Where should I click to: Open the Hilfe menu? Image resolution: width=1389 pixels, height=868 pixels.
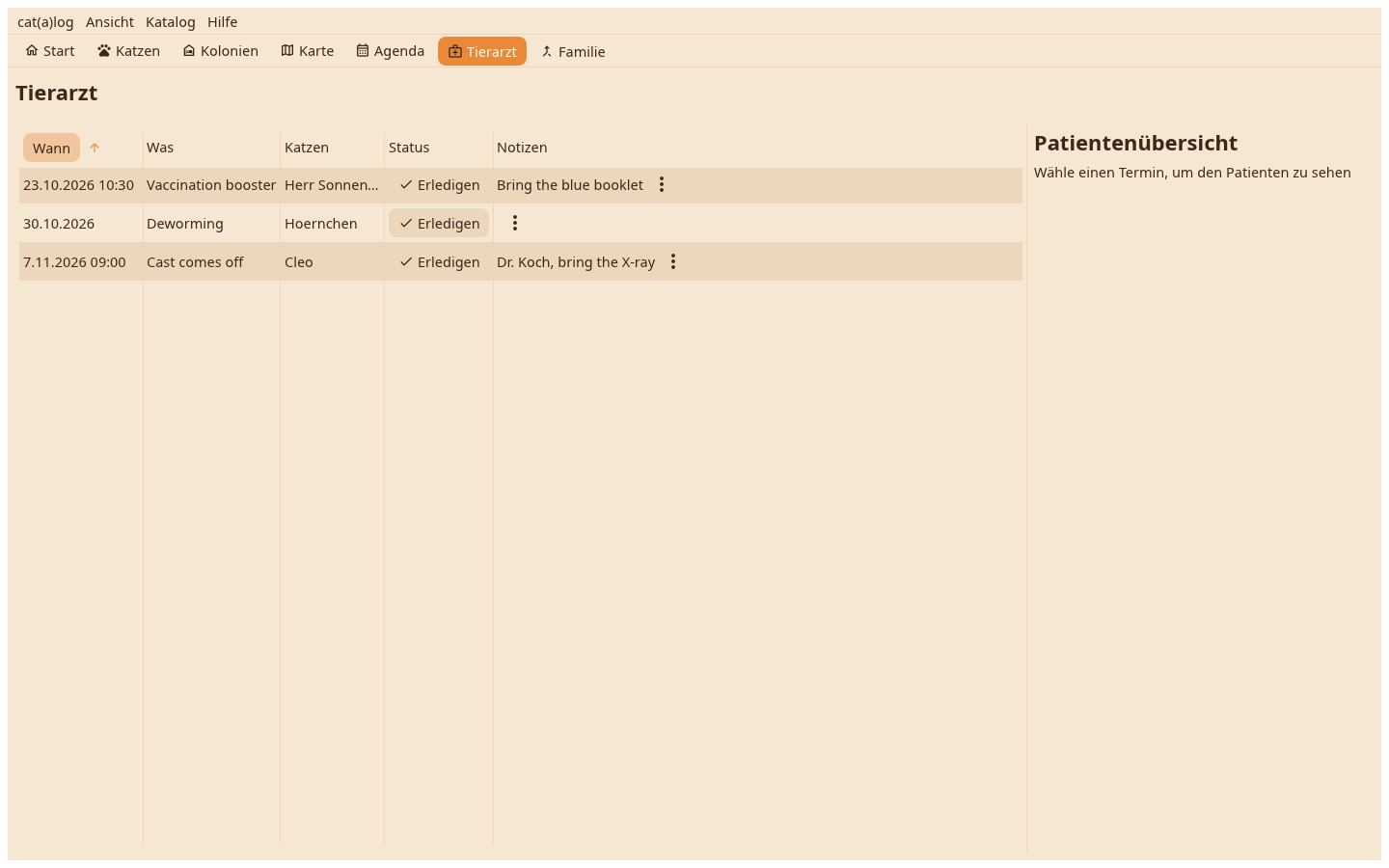click(x=222, y=22)
